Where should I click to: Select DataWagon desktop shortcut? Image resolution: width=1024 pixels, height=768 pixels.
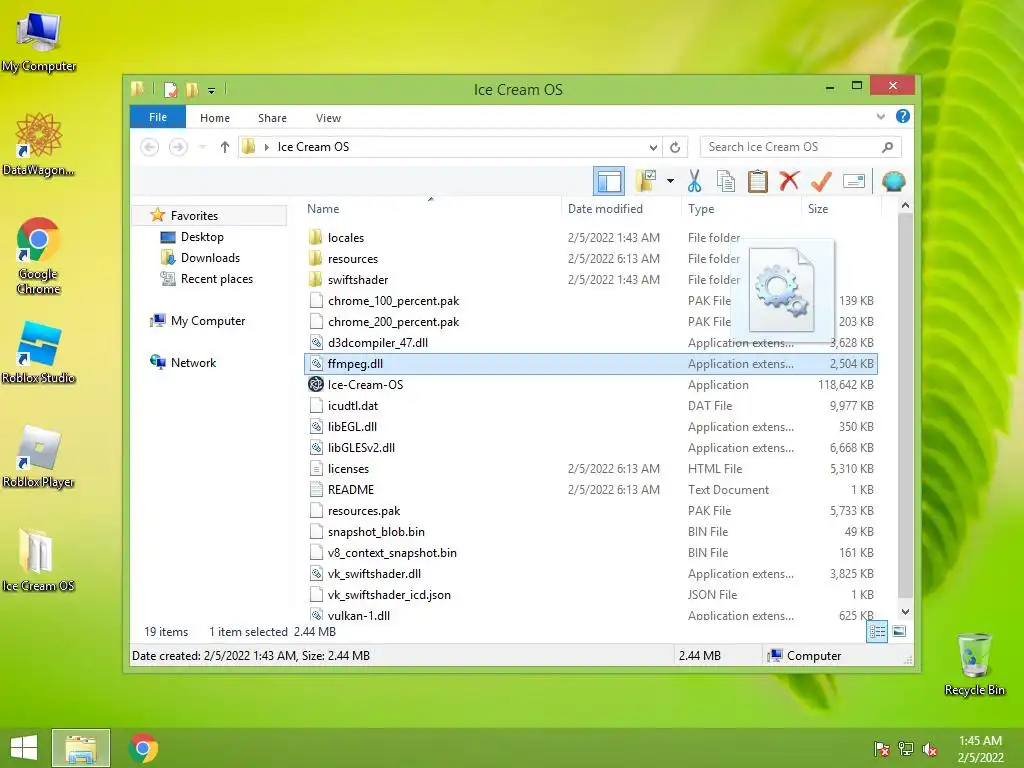click(x=39, y=144)
